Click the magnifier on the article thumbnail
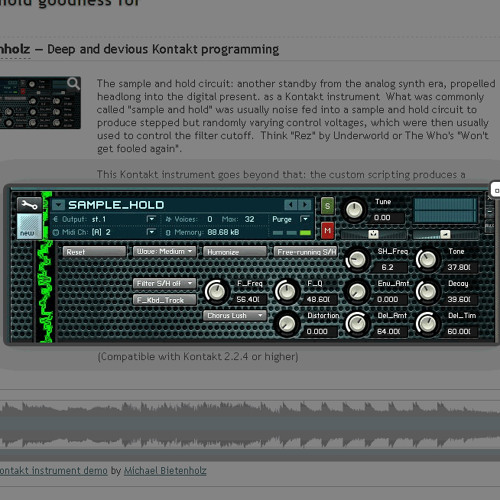 pyautogui.click(x=73, y=83)
